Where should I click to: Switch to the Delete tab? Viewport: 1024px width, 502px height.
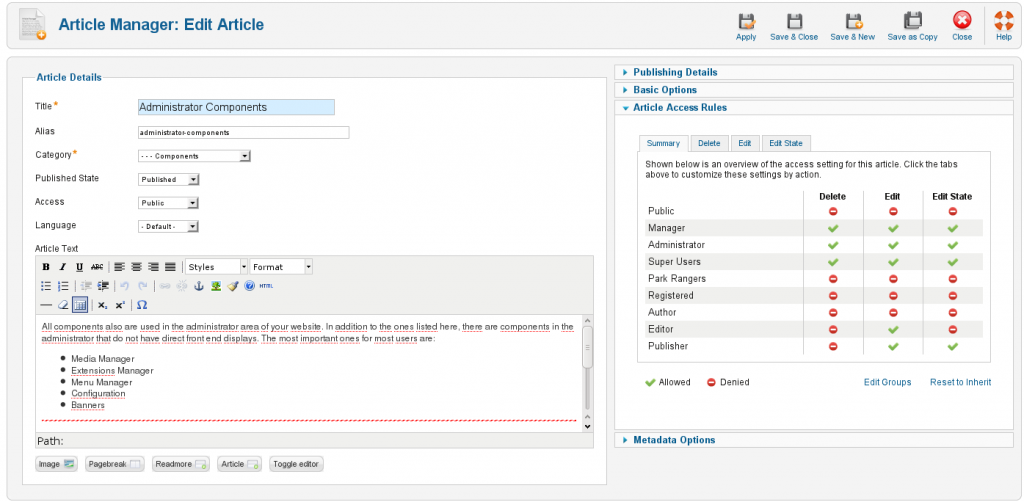[709, 144]
